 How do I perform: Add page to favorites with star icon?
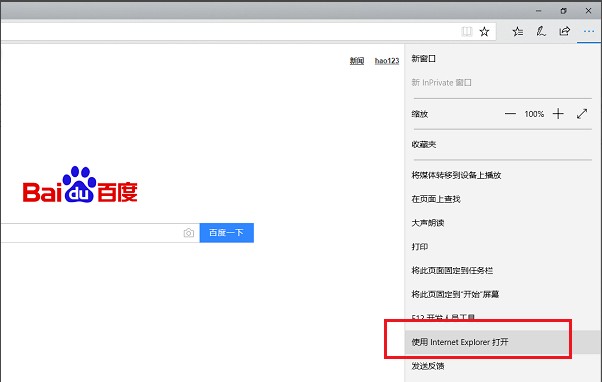click(x=485, y=31)
